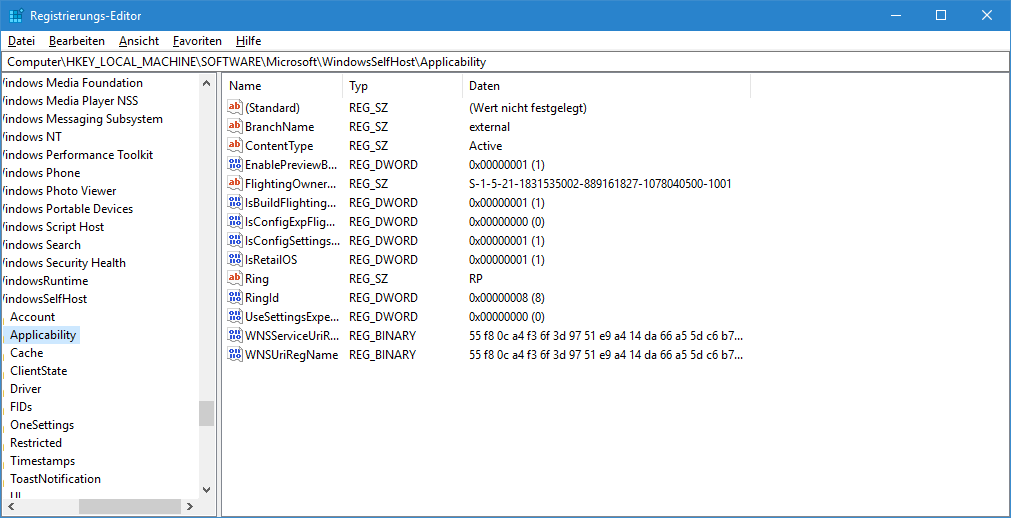Click the EnablePreviewB... DWORD icon
This screenshot has height=518, width=1011.
tap(235, 164)
